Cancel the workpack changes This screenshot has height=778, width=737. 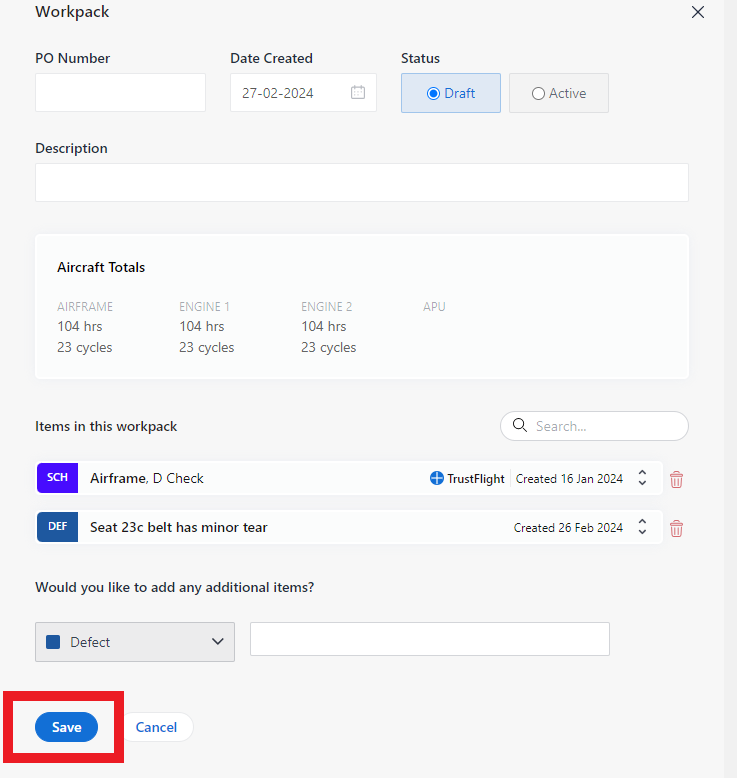point(156,727)
